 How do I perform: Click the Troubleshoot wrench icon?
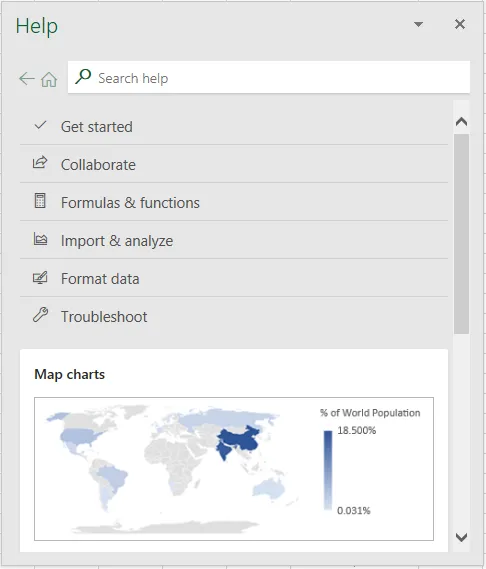[40, 315]
